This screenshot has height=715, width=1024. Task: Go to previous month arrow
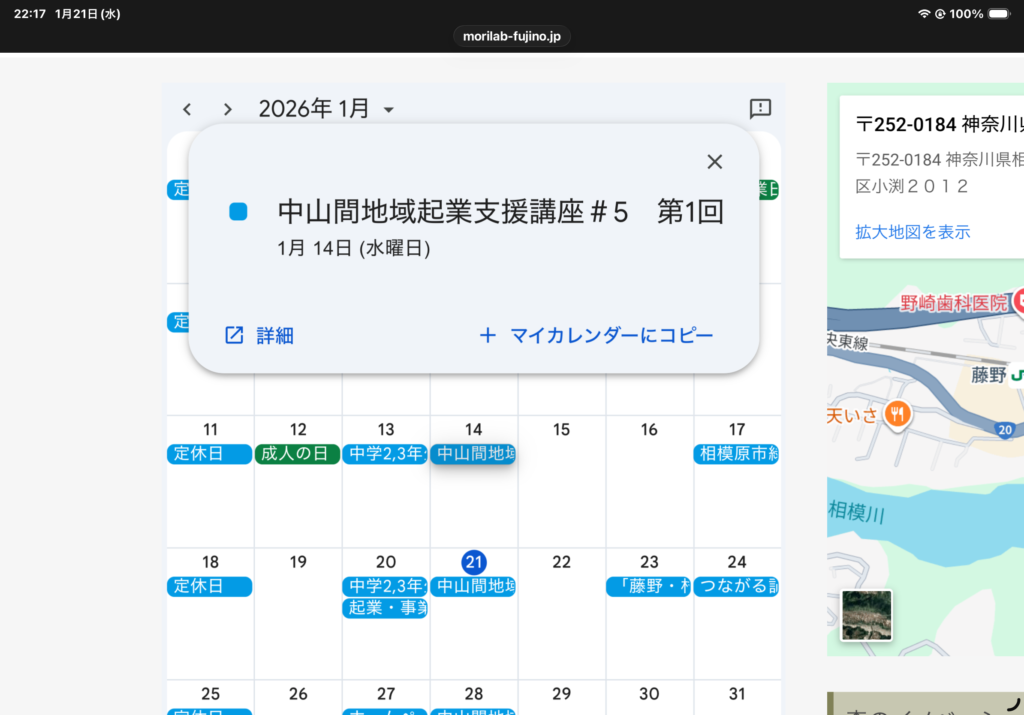pyautogui.click(x=187, y=109)
